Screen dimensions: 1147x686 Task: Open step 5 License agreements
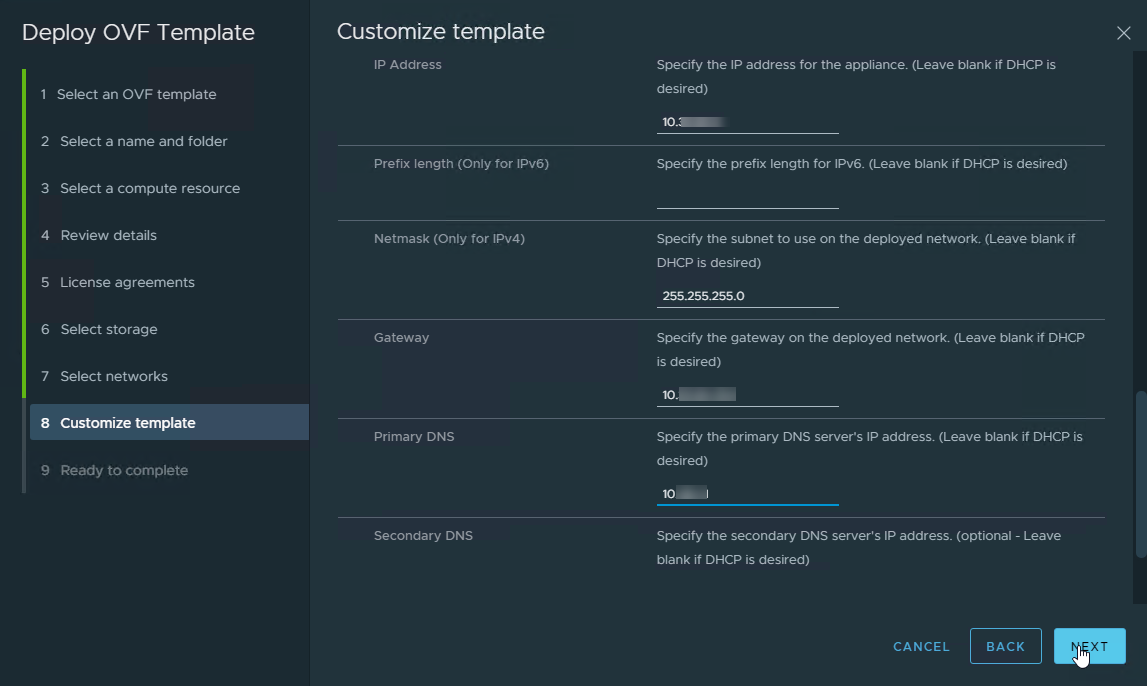[127, 282]
